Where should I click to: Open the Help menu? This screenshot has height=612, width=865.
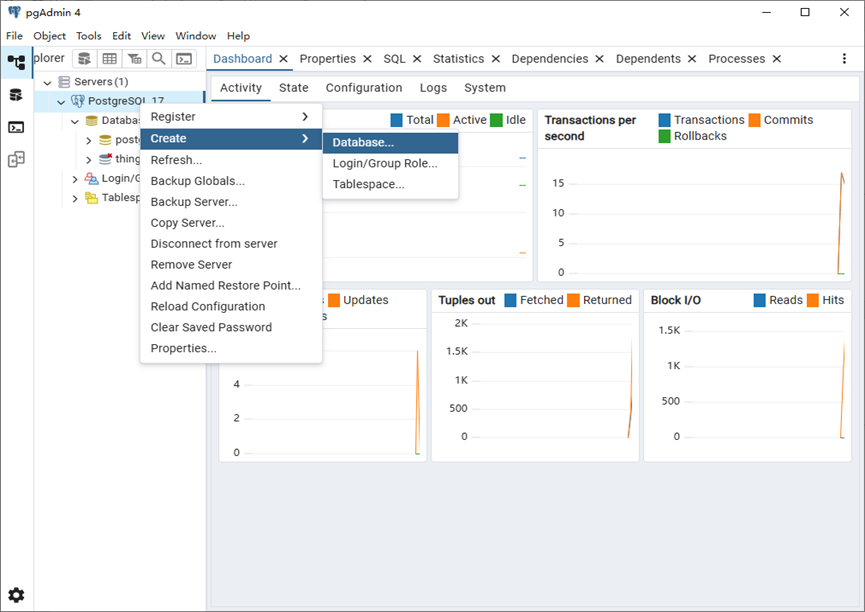[238, 36]
